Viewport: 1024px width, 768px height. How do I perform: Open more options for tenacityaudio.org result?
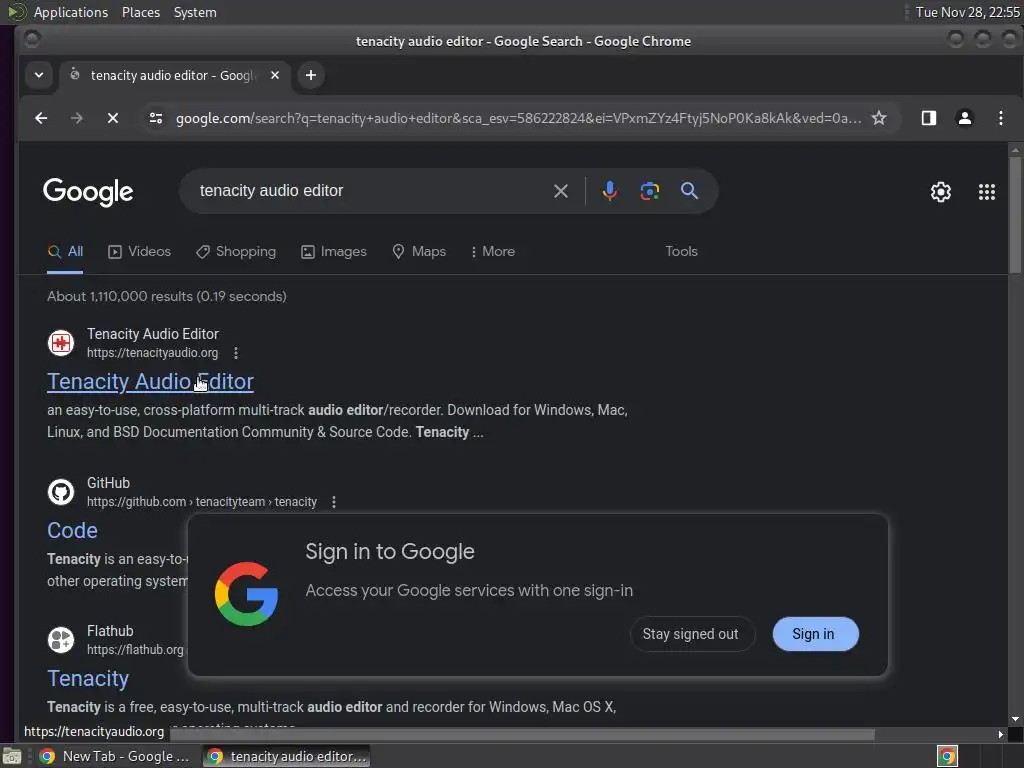pyautogui.click(x=236, y=353)
